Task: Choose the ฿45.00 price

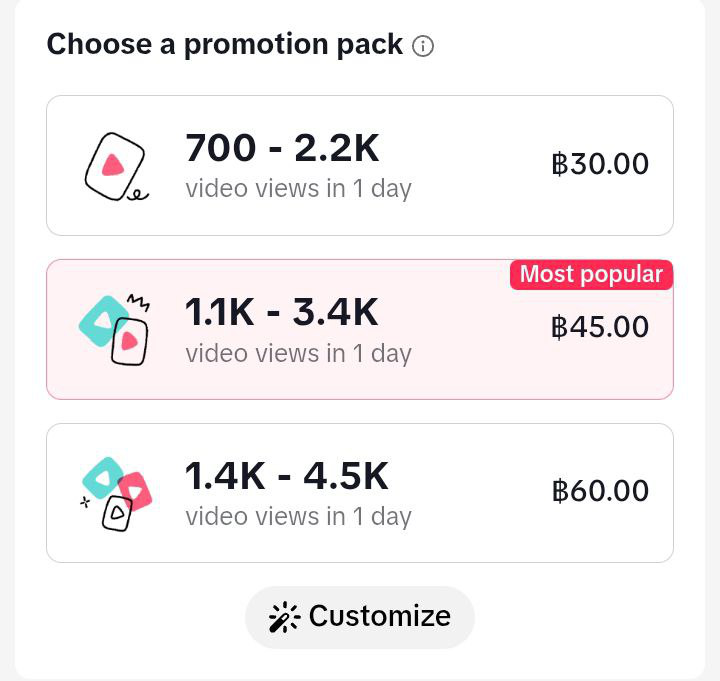Action: tap(600, 327)
